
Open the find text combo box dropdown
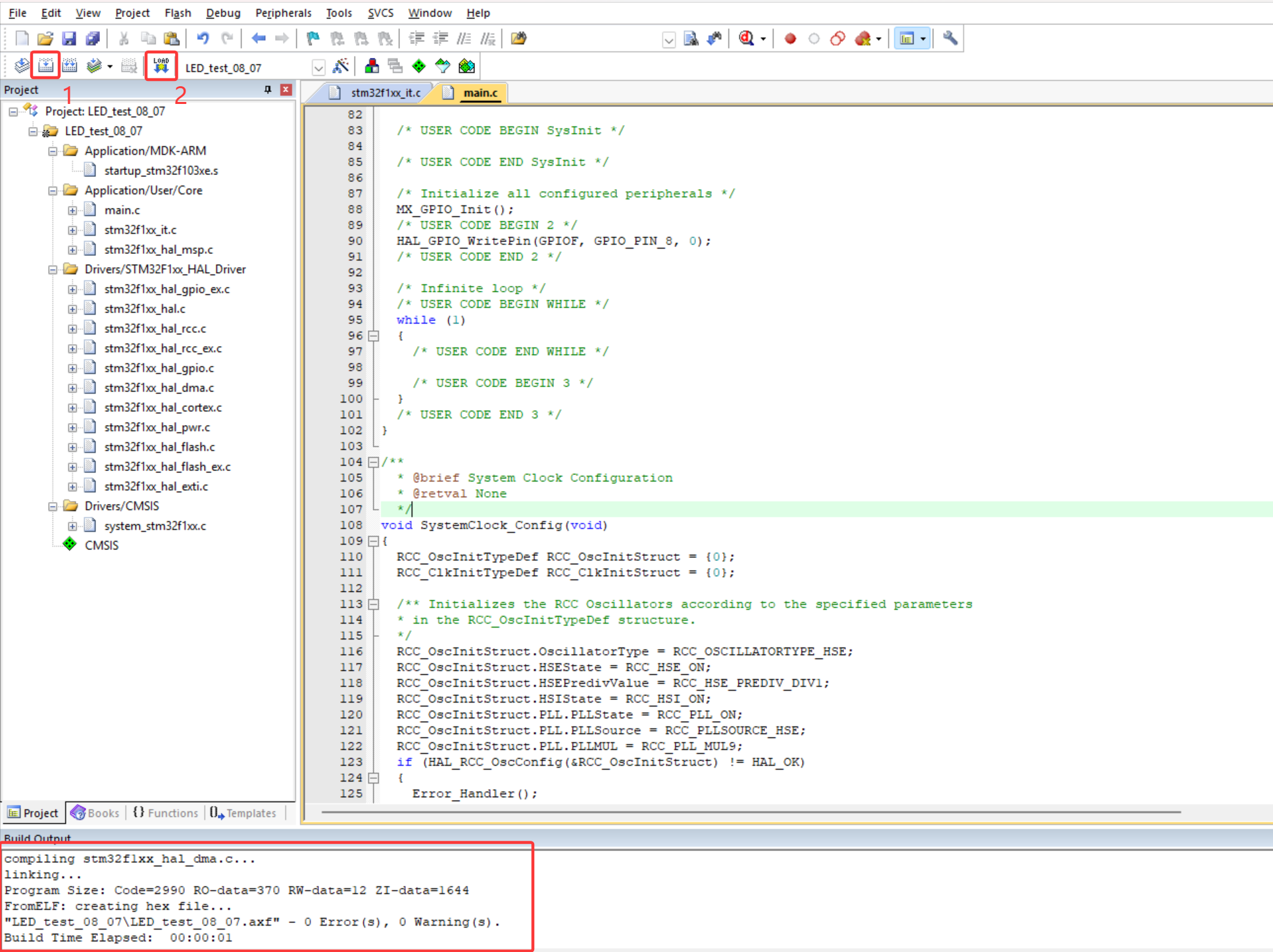tap(668, 39)
